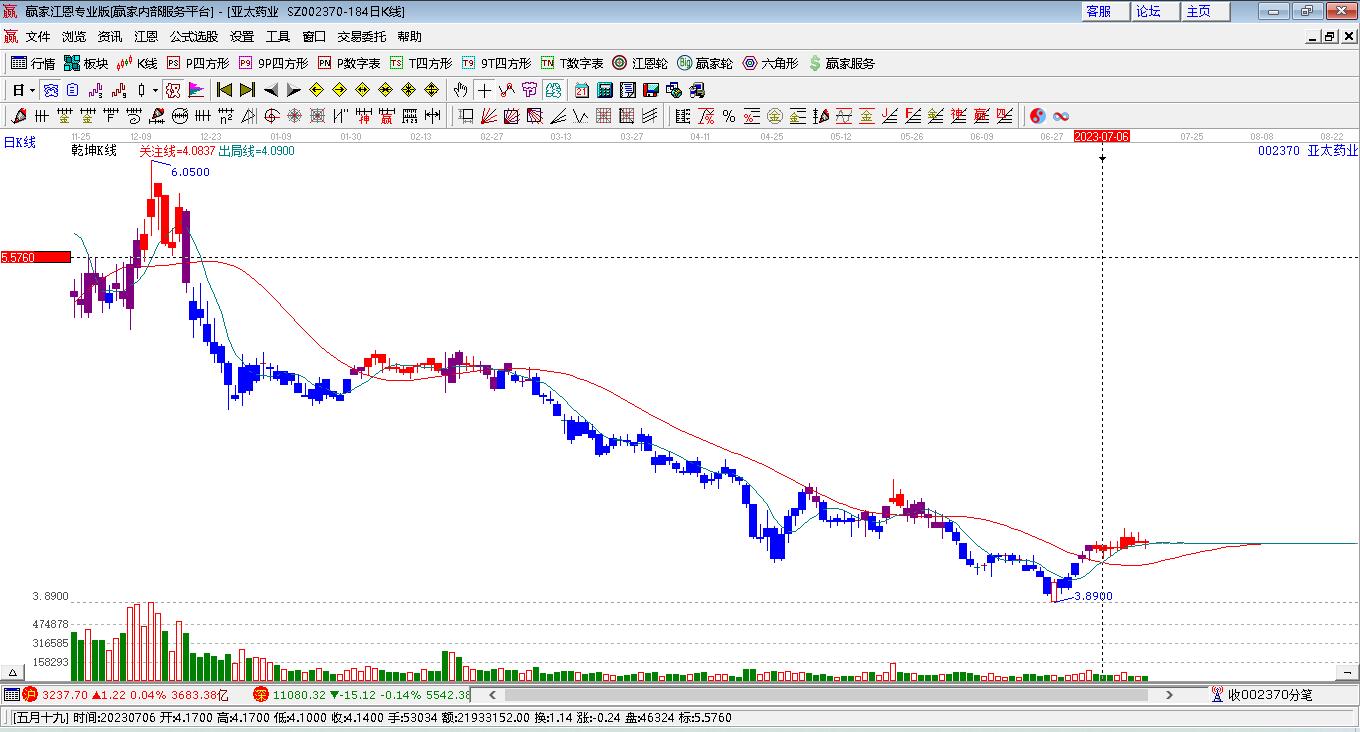The width and height of the screenshot is (1360, 732).
Task: Click the infinity loop icon
Action: click(x=1061, y=116)
